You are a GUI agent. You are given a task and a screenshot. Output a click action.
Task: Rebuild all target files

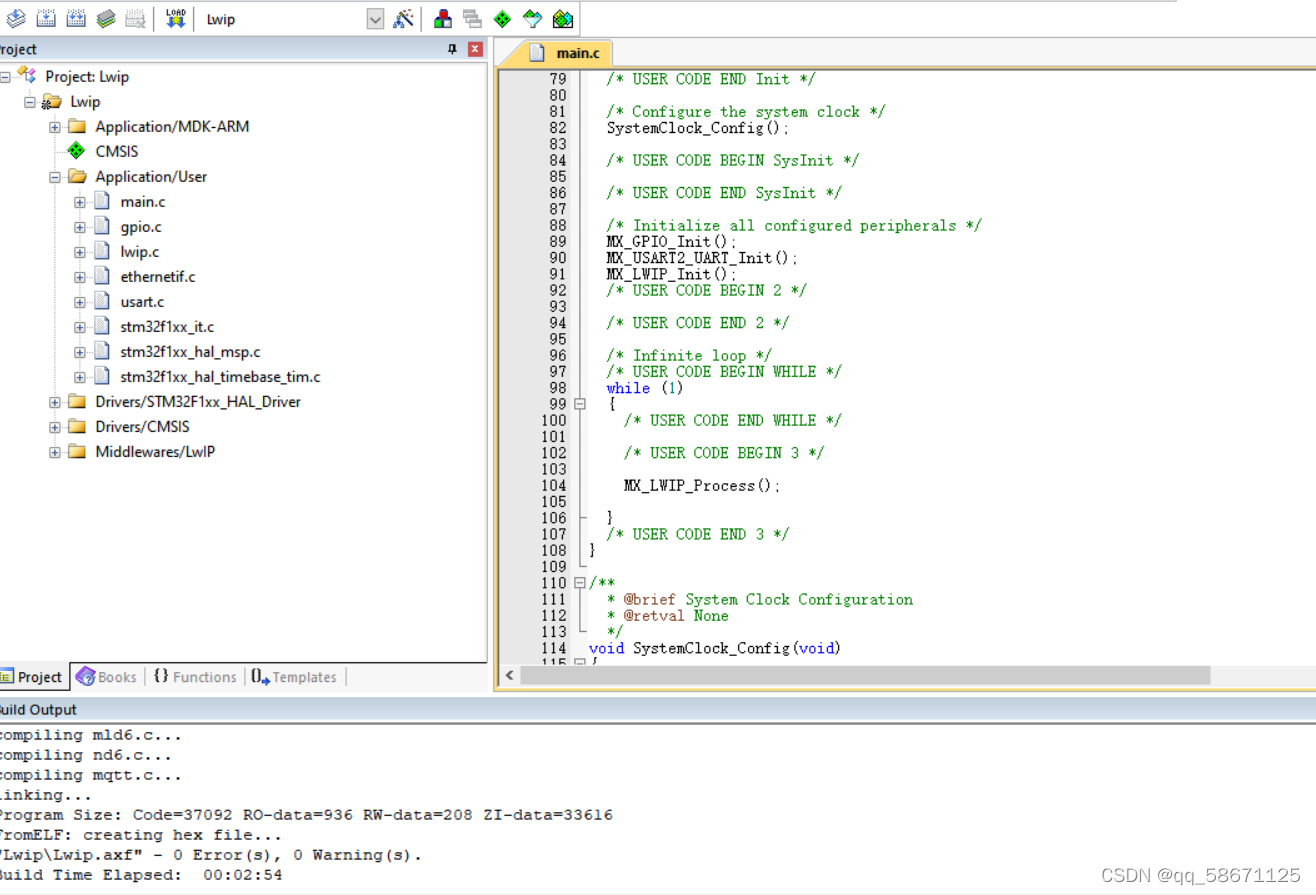tap(75, 18)
